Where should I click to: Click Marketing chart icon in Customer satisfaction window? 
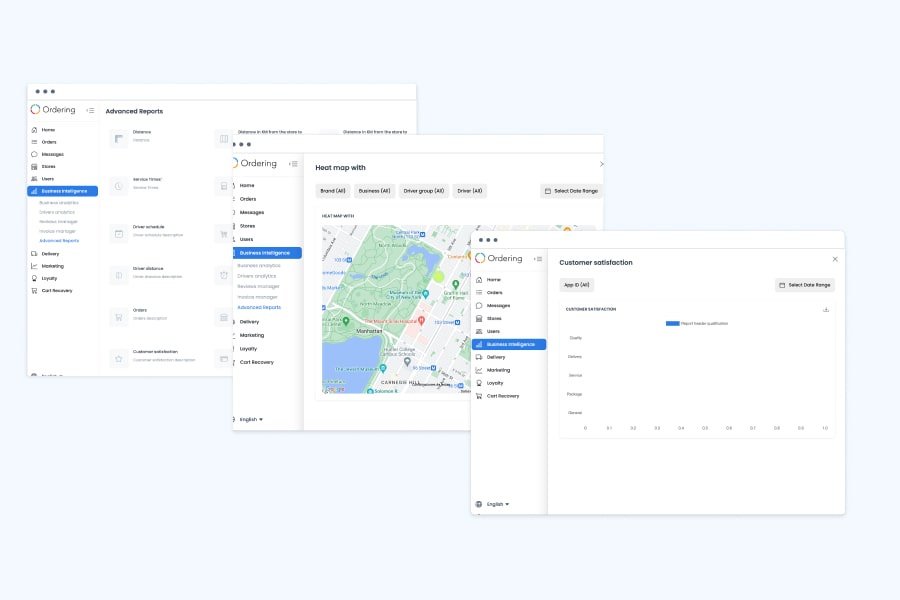(x=479, y=370)
